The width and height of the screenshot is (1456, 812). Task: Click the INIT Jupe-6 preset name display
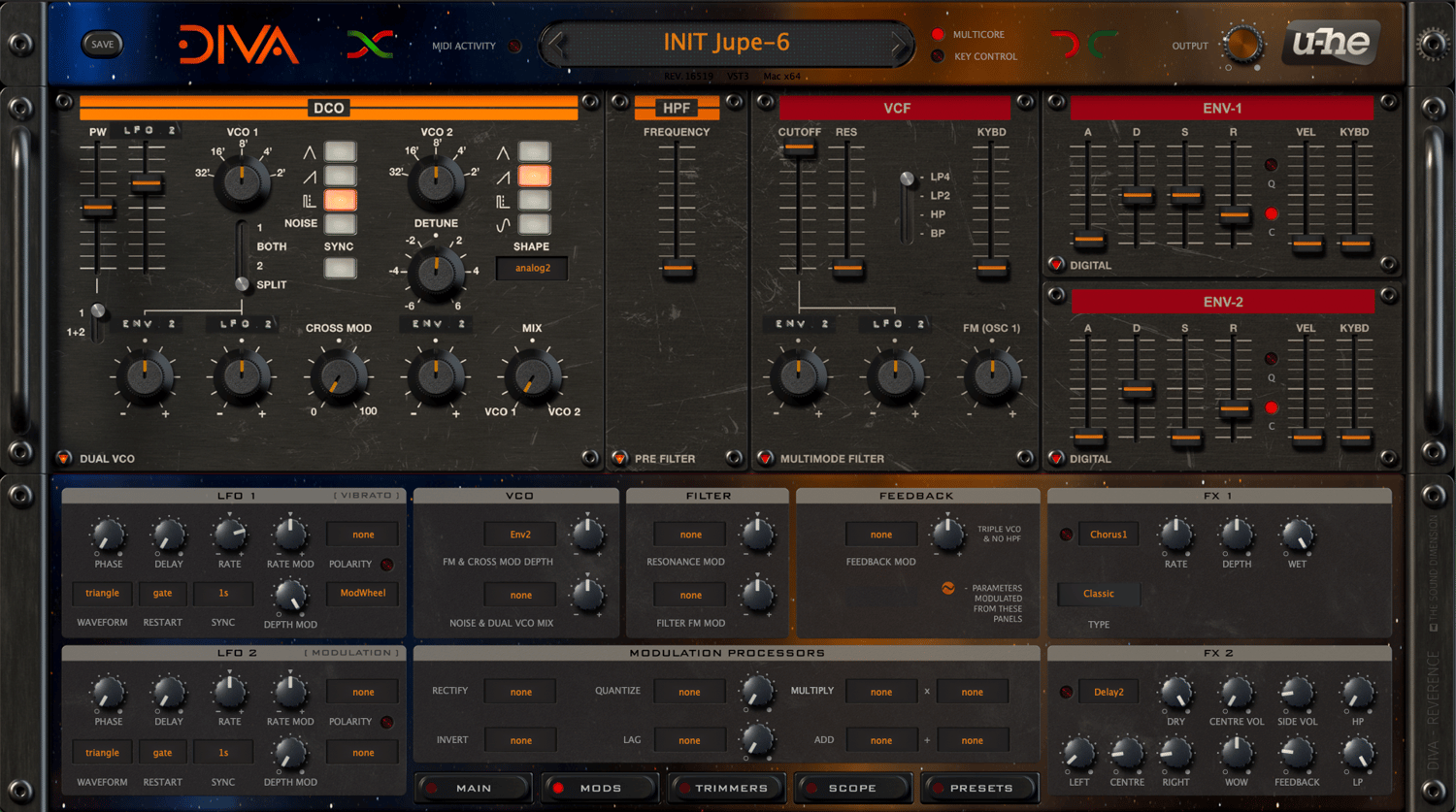pos(726,43)
